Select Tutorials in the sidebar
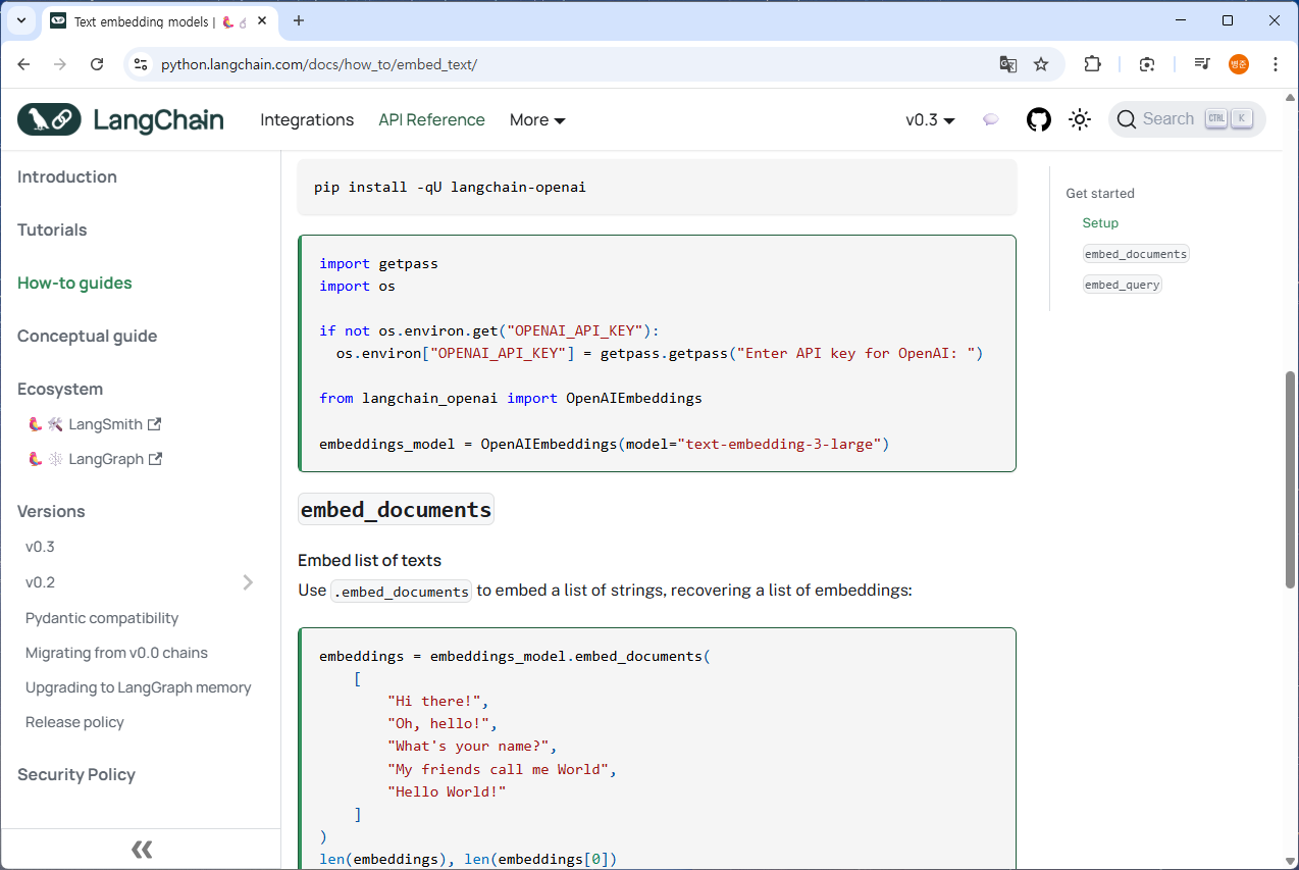 coord(52,230)
